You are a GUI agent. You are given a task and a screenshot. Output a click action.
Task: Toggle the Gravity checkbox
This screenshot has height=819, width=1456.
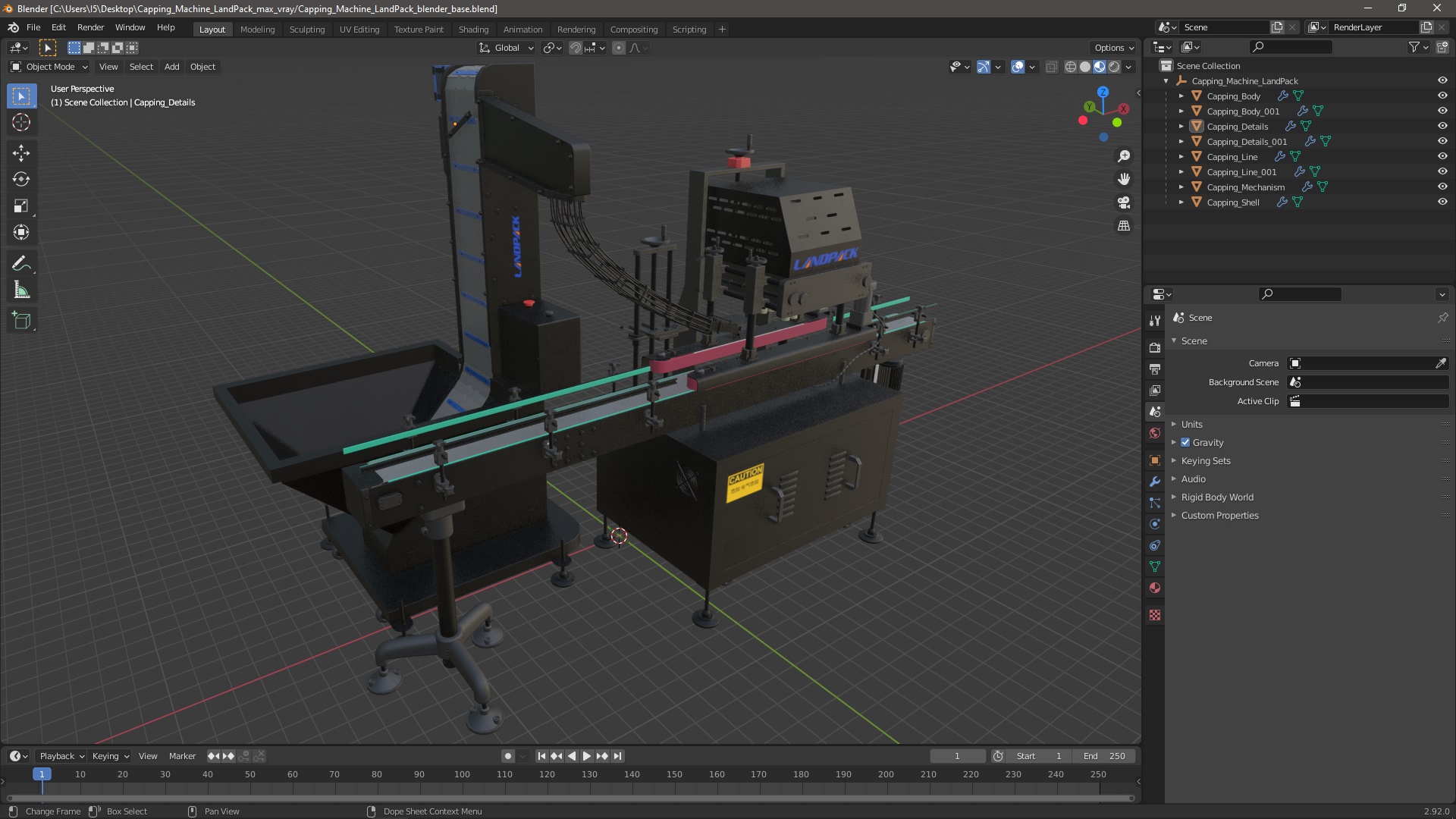1185,442
